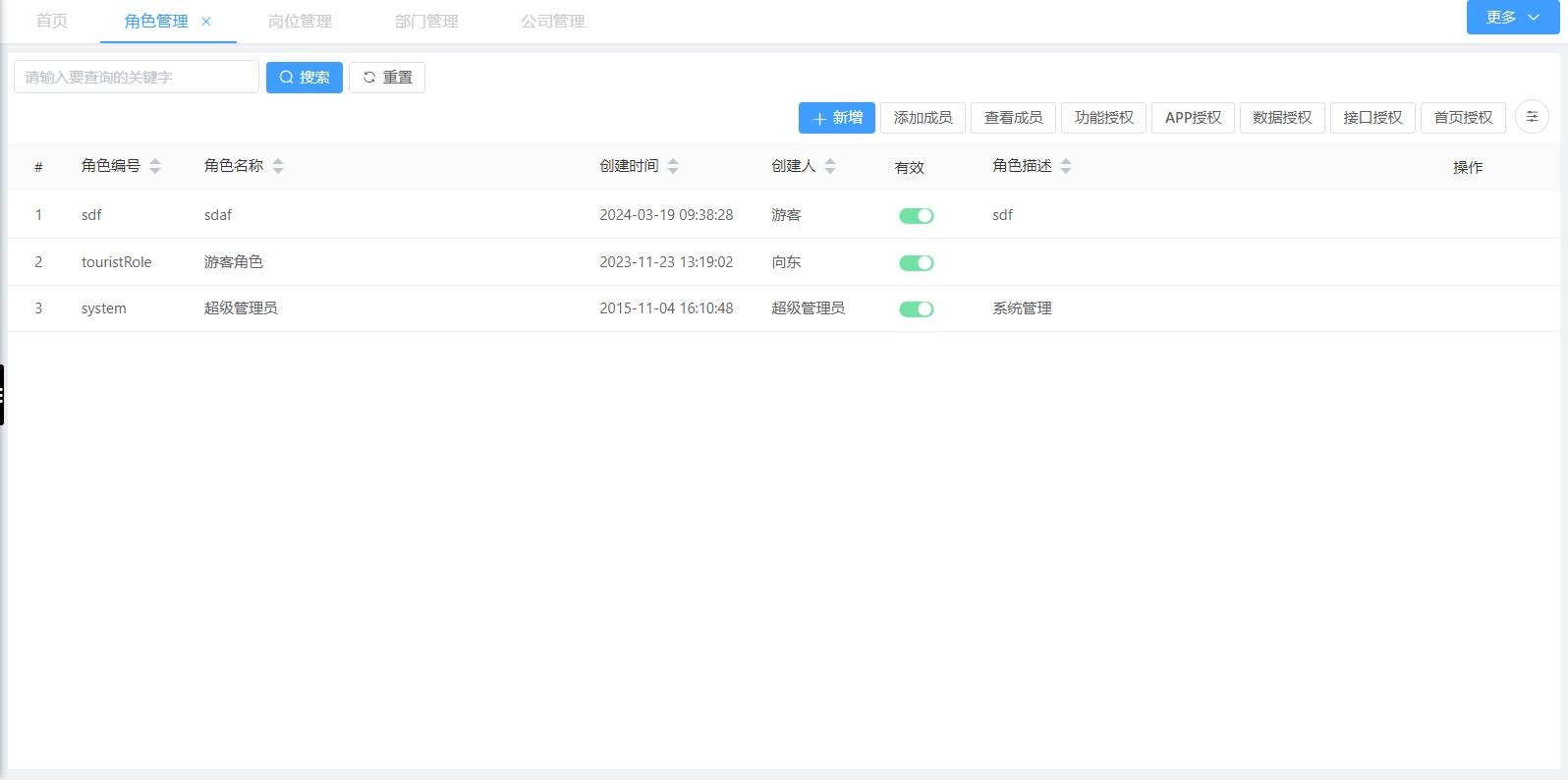Click the date 2024-03-19 09:38:28
1568x780 pixels.
click(x=666, y=215)
